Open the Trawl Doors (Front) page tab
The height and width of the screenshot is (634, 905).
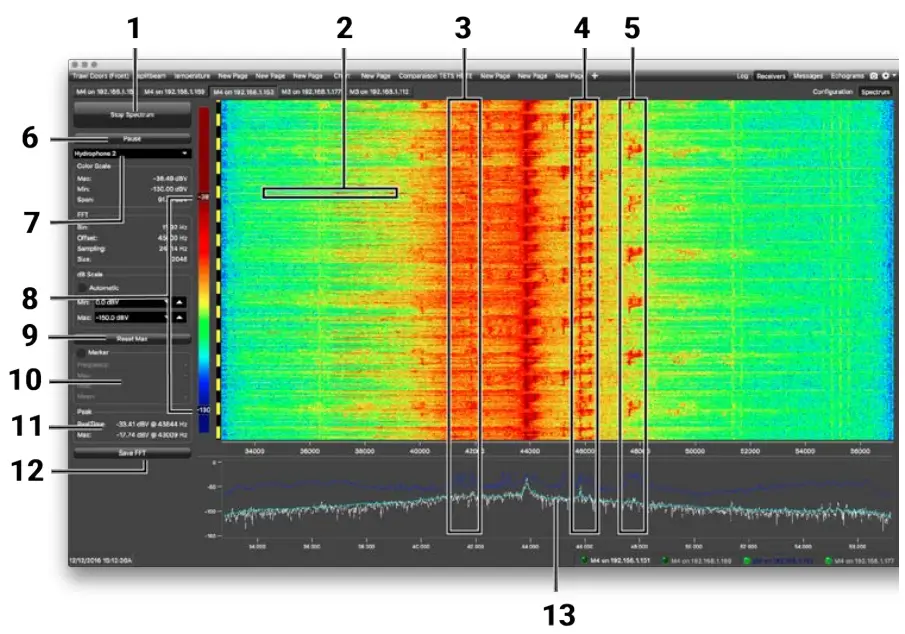(x=100, y=76)
